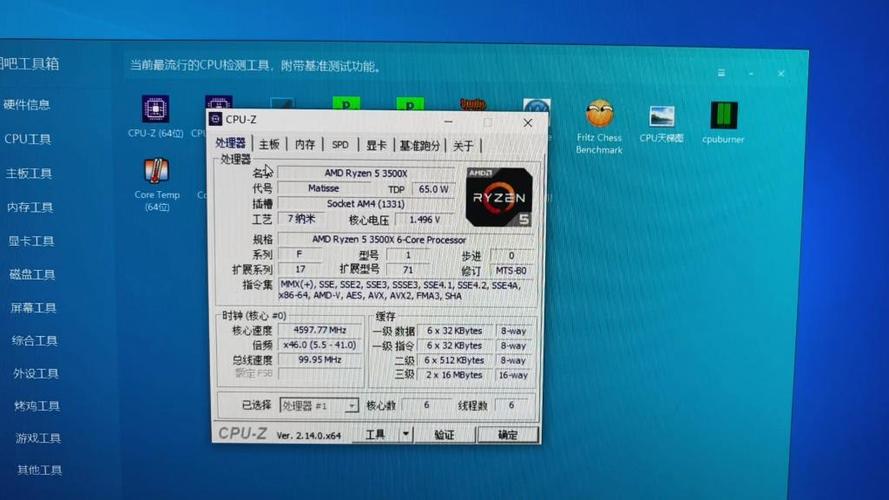889x500 pixels.
Task: Click the extended model value 71
Action: [x=408, y=270]
